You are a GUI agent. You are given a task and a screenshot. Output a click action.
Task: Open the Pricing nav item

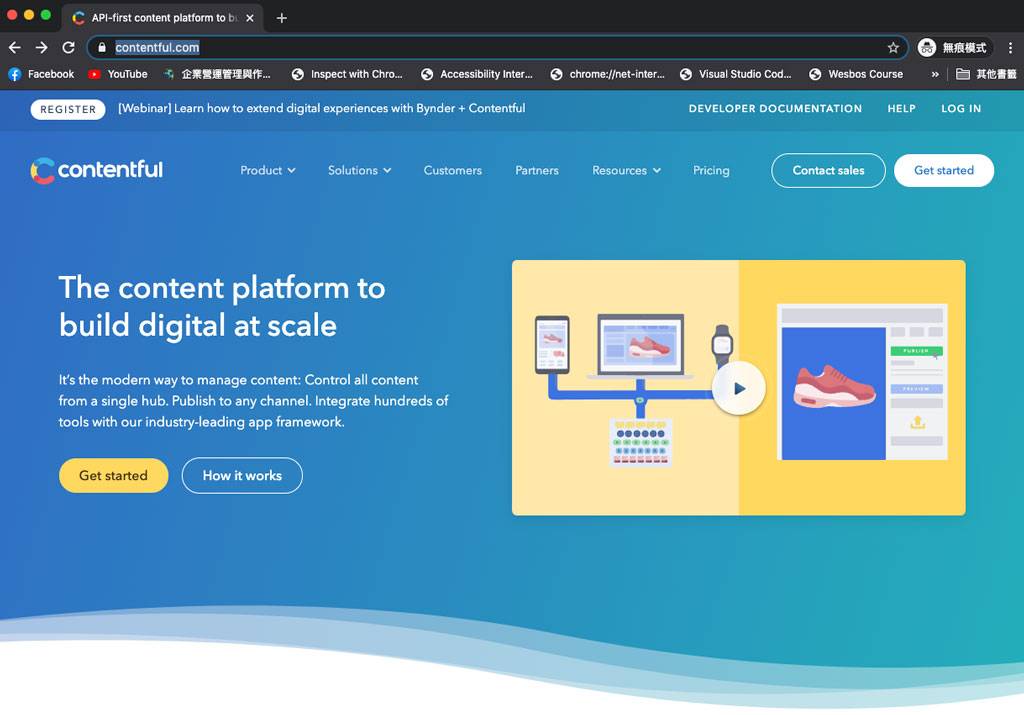click(x=711, y=170)
